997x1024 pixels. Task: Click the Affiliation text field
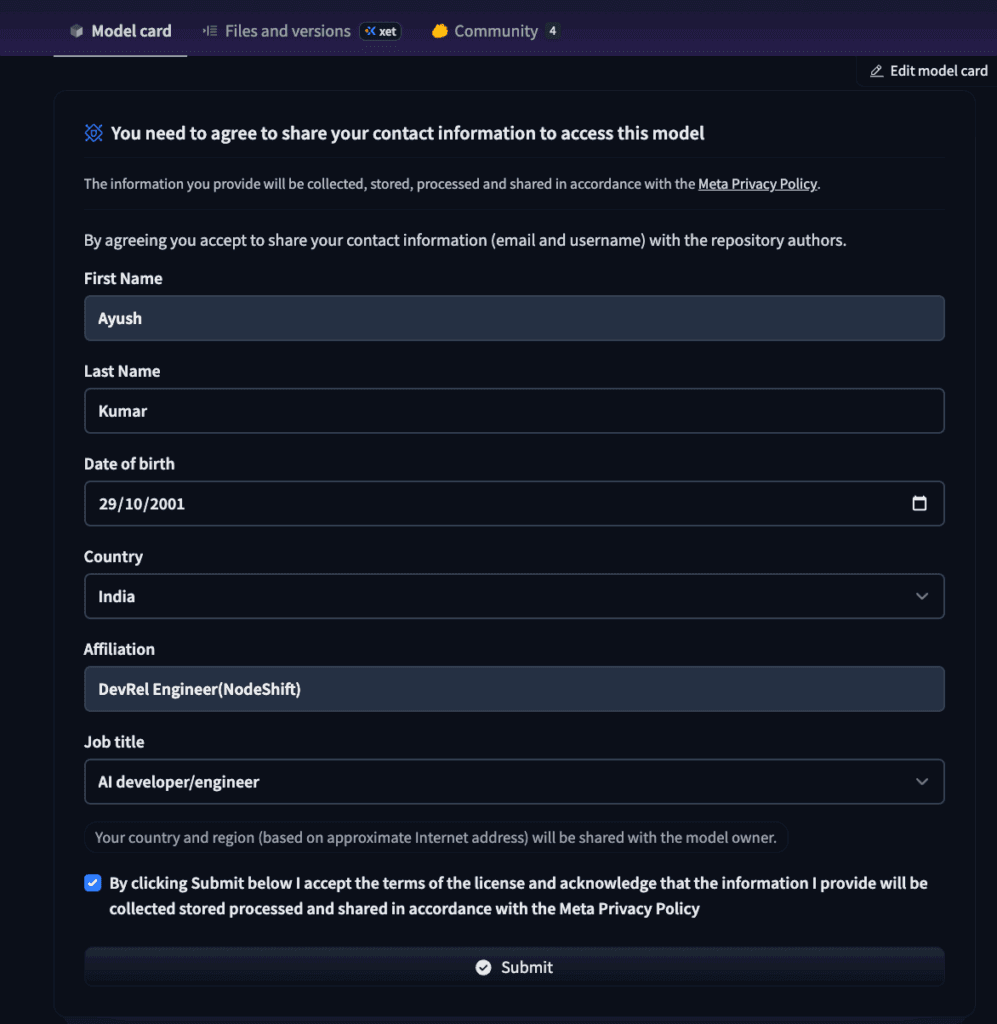514,689
